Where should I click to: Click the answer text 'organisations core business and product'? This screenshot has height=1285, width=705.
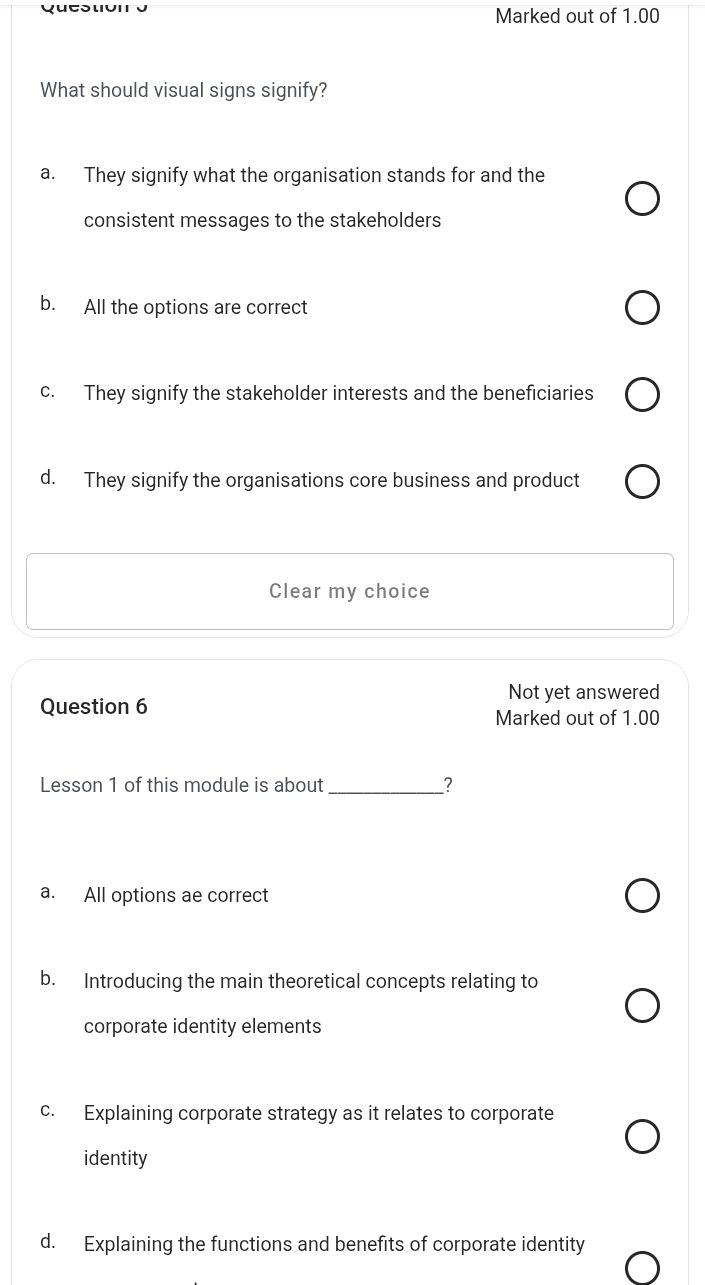pyautogui.click(x=331, y=481)
